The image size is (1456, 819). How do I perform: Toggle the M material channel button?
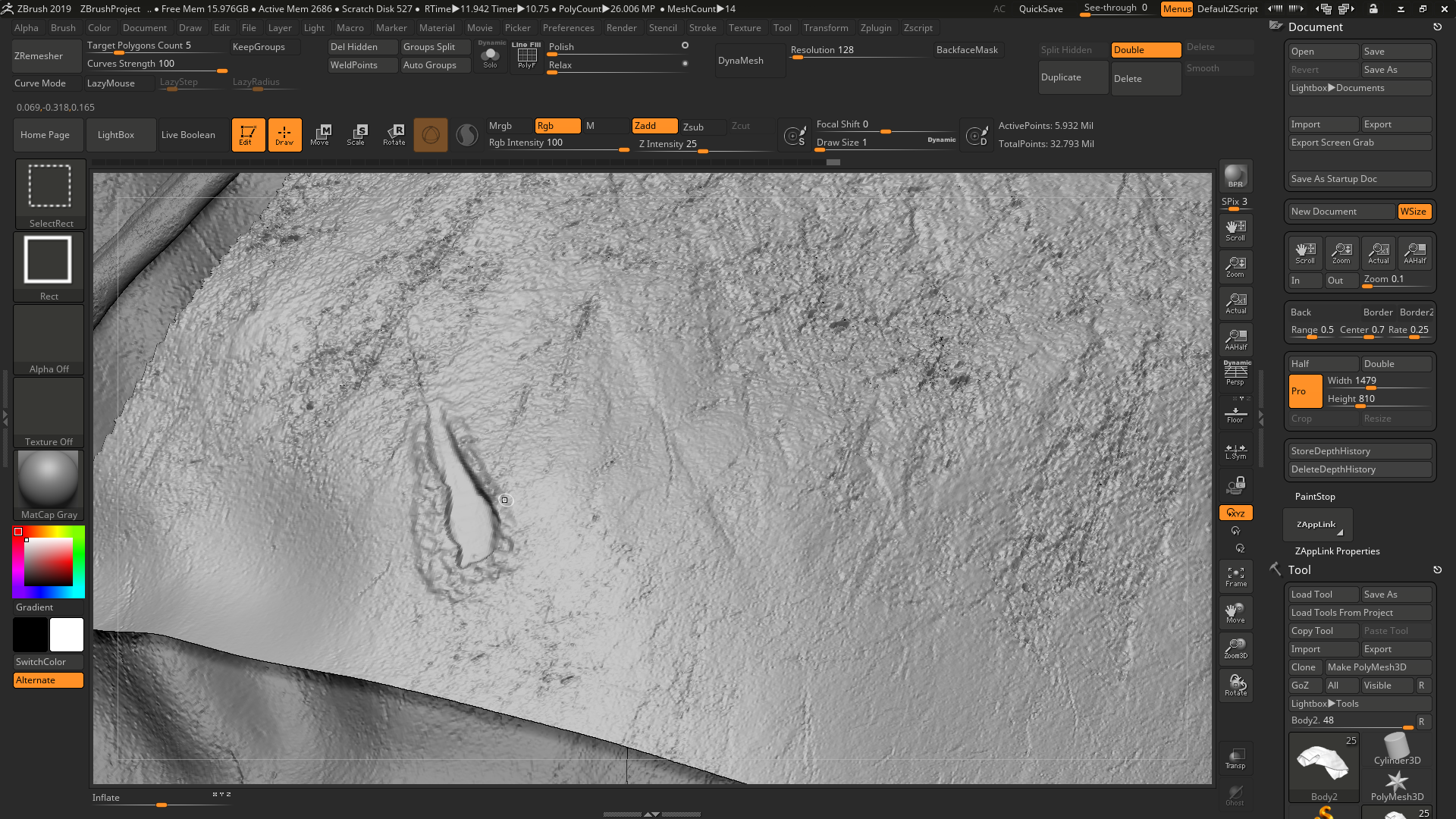coord(606,126)
